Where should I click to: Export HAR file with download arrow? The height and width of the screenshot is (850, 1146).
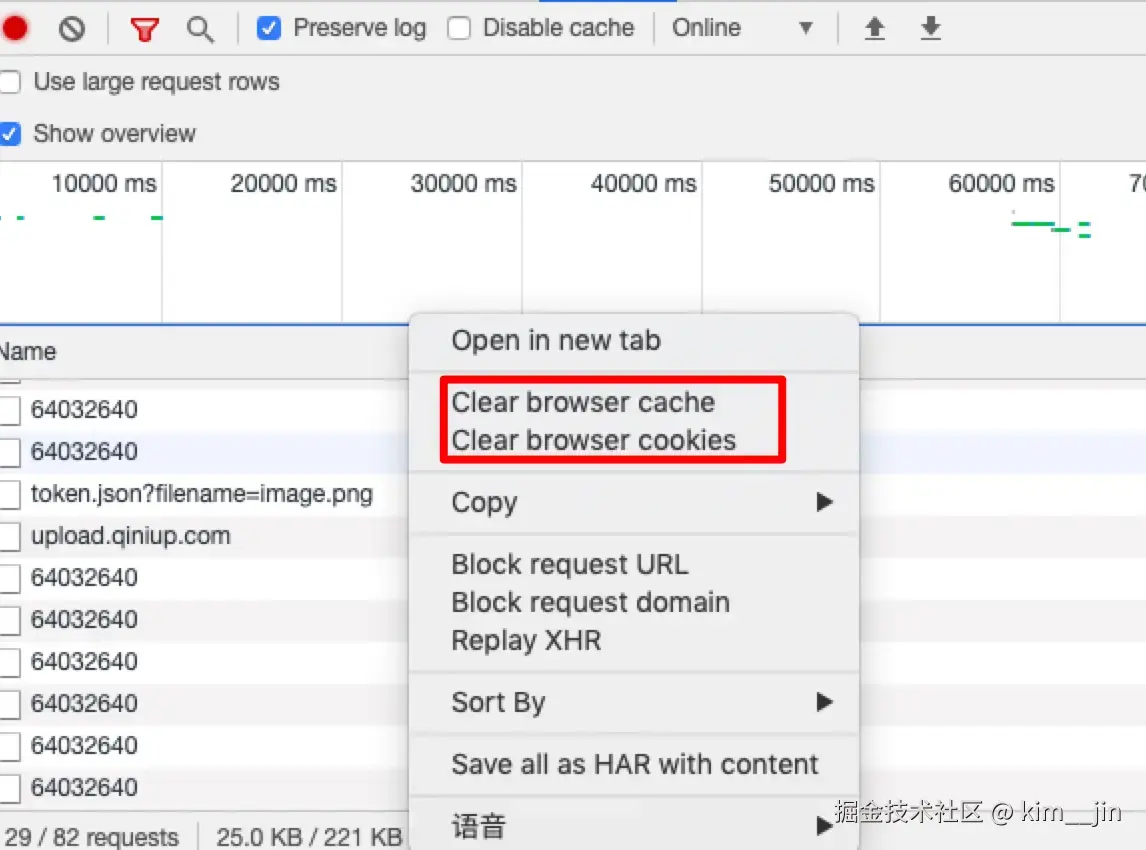click(x=930, y=29)
